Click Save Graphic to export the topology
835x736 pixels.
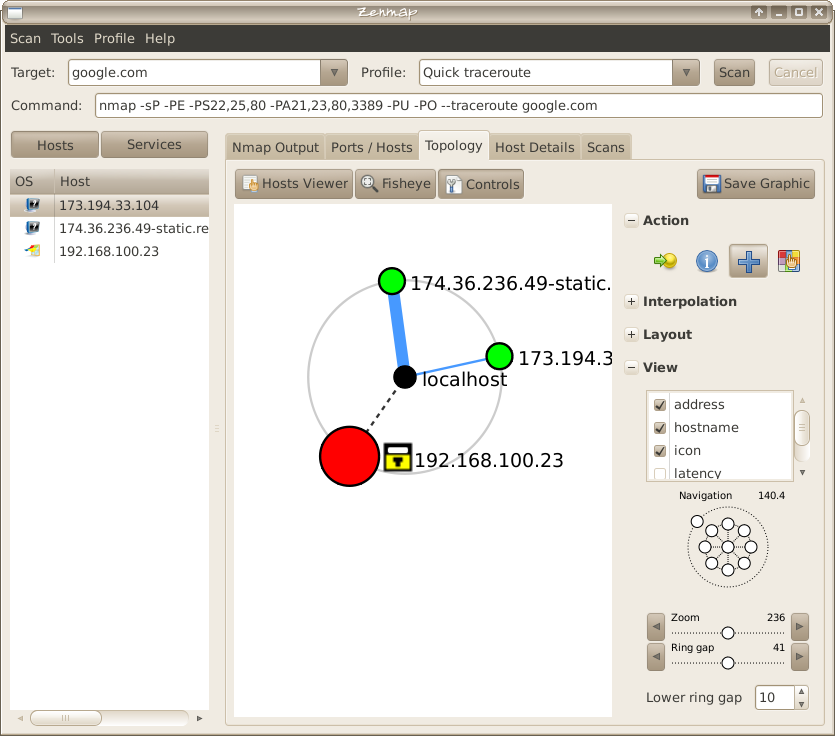pos(755,183)
